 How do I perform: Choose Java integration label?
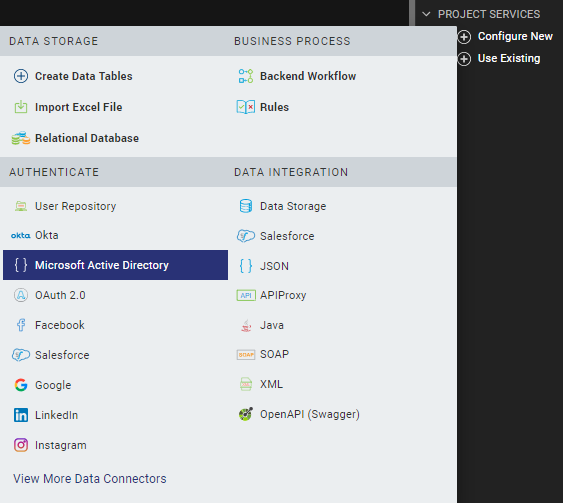(272, 325)
